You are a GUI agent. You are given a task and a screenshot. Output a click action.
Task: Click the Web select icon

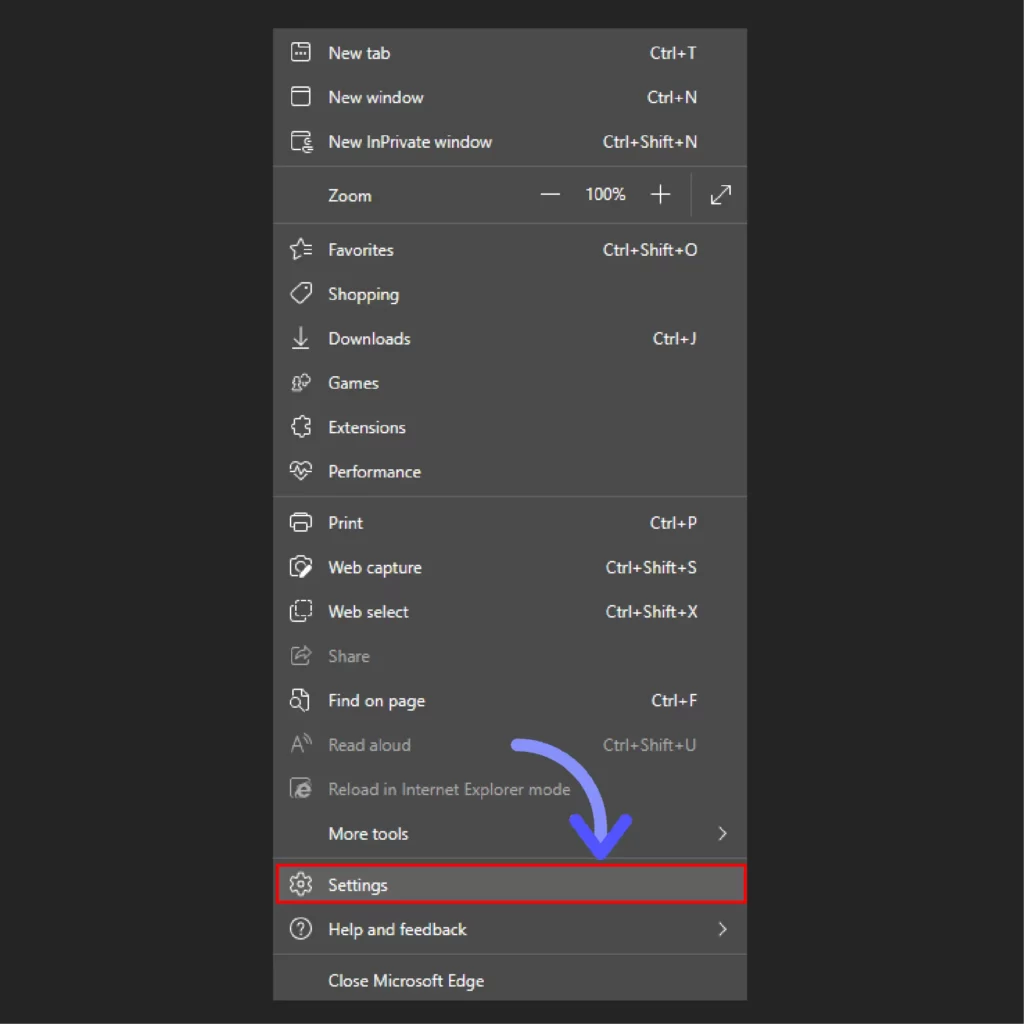[300, 611]
